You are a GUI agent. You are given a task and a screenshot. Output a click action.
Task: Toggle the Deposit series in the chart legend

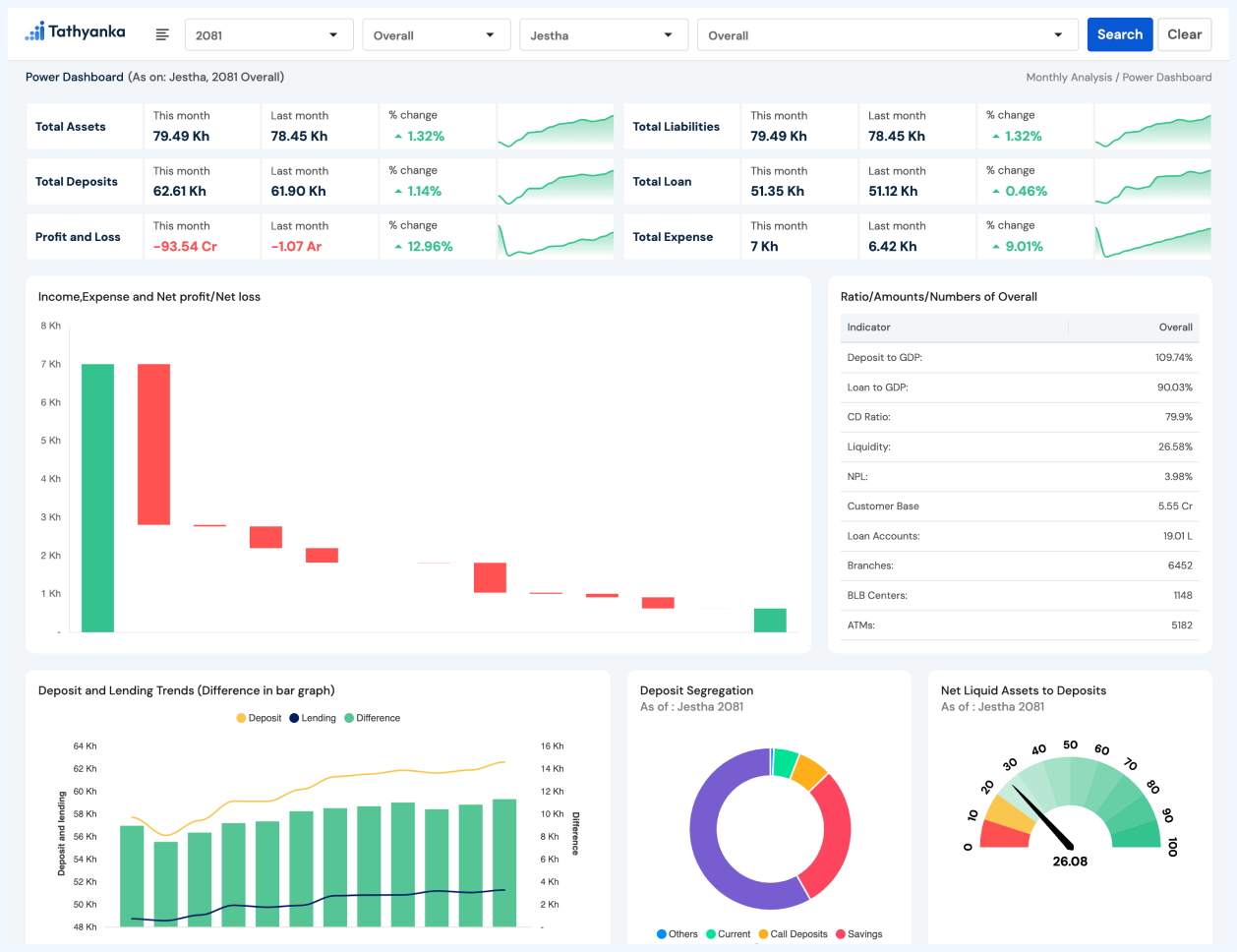(x=259, y=718)
